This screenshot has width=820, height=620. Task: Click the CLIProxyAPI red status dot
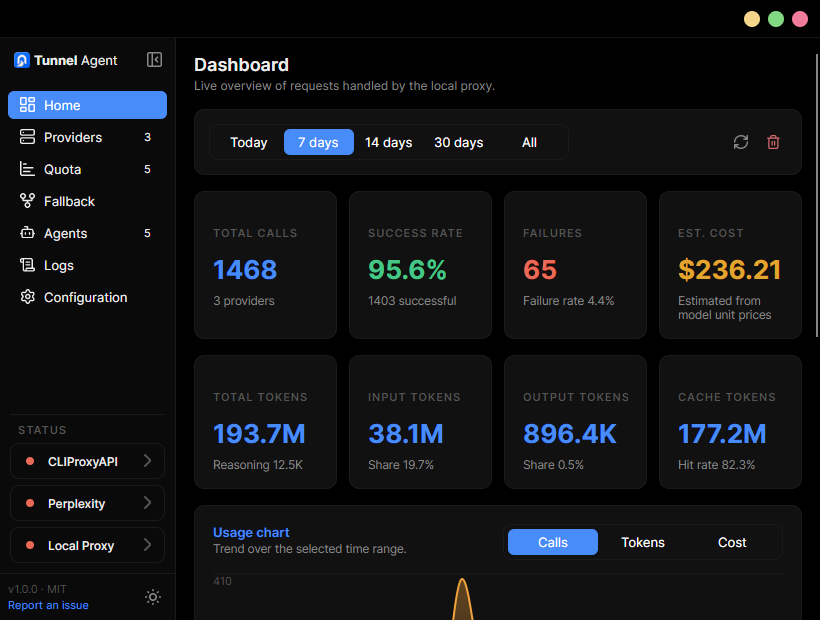(30, 461)
